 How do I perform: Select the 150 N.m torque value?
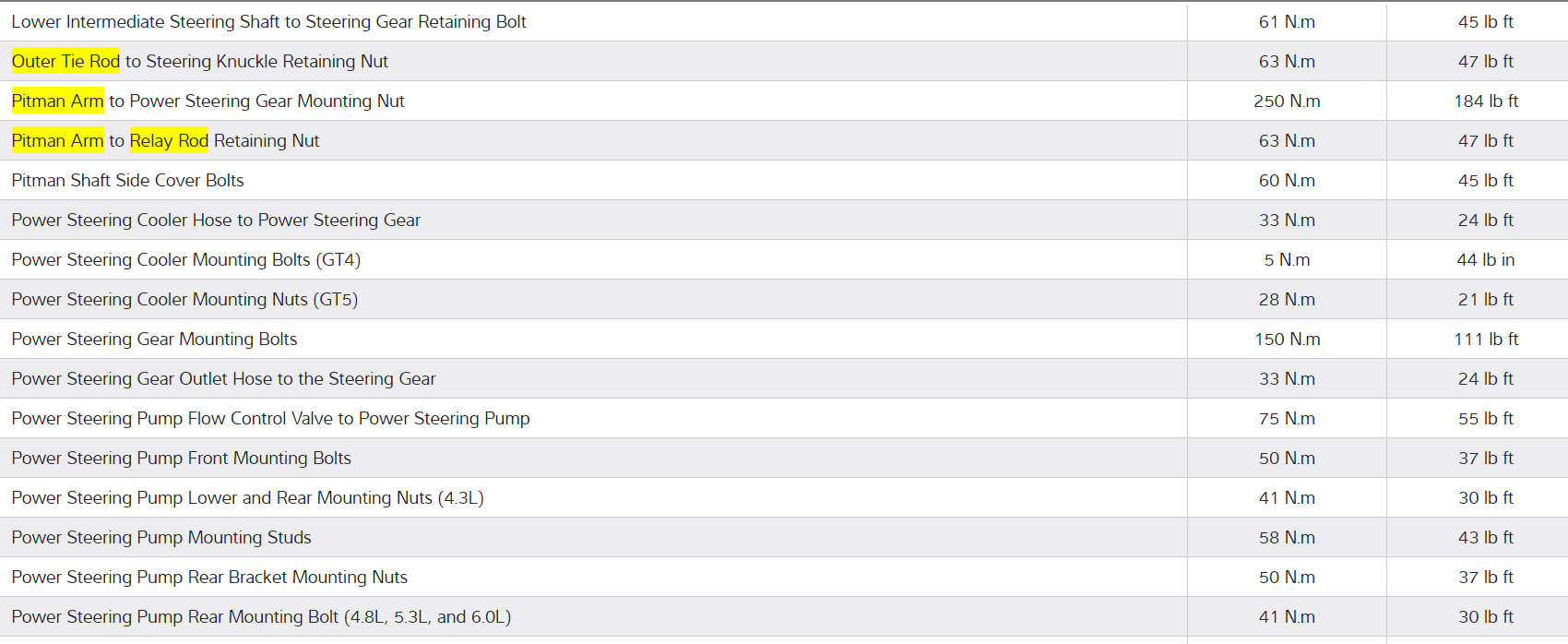[1287, 339]
